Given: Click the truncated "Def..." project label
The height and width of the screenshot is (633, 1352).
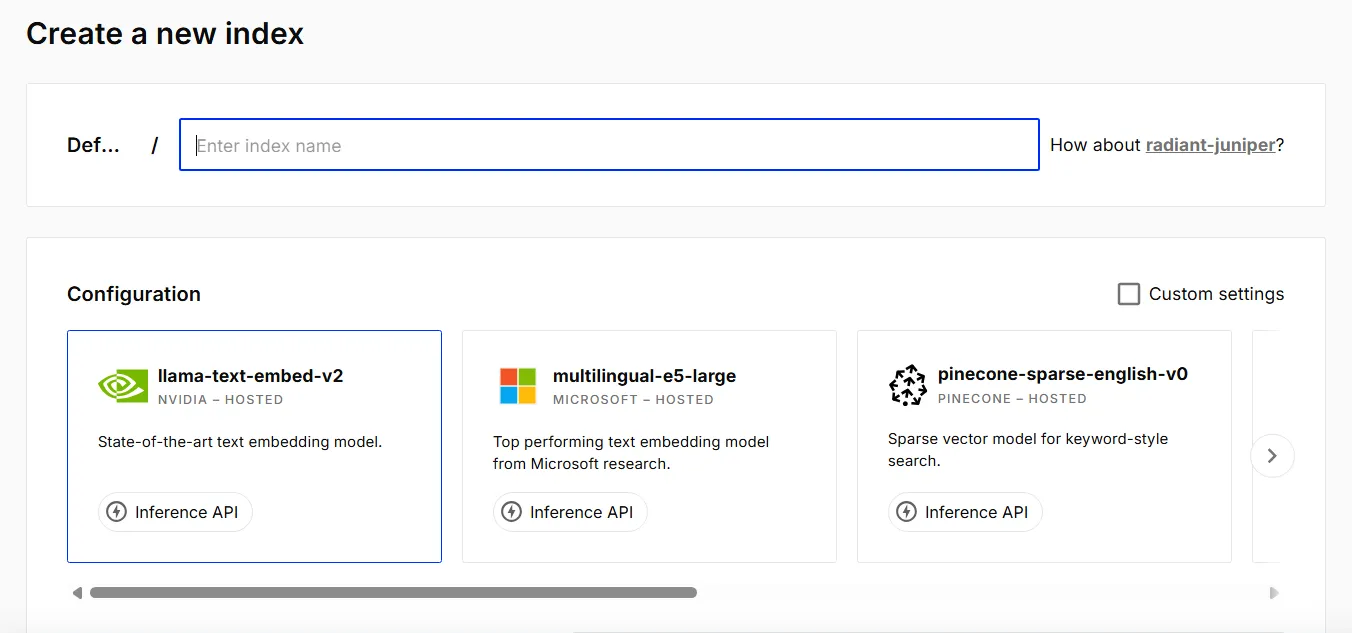Looking at the screenshot, I should click(93, 145).
